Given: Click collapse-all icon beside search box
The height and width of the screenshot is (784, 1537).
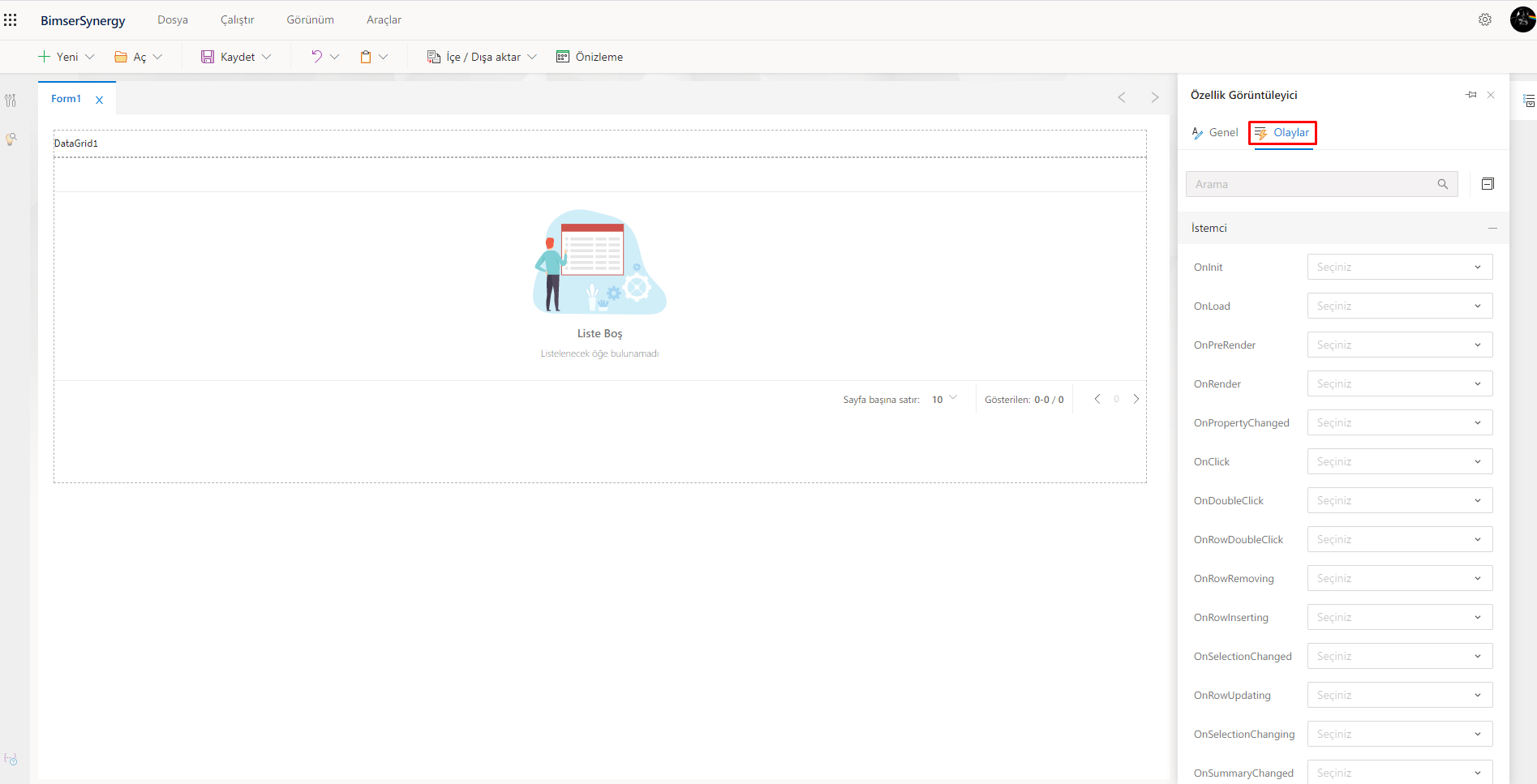Looking at the screenshot, I should (x=1488, y=184).
